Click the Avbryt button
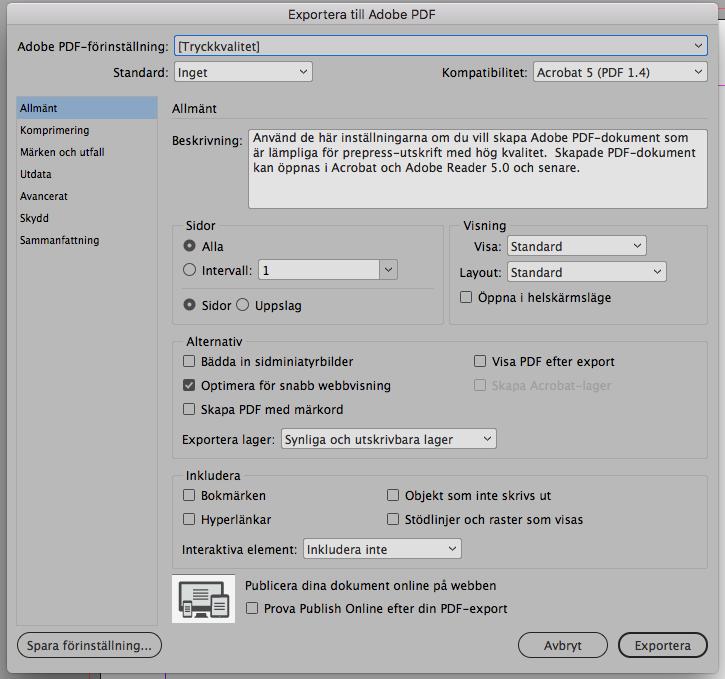725x679 pixels. tap(563, 645)
